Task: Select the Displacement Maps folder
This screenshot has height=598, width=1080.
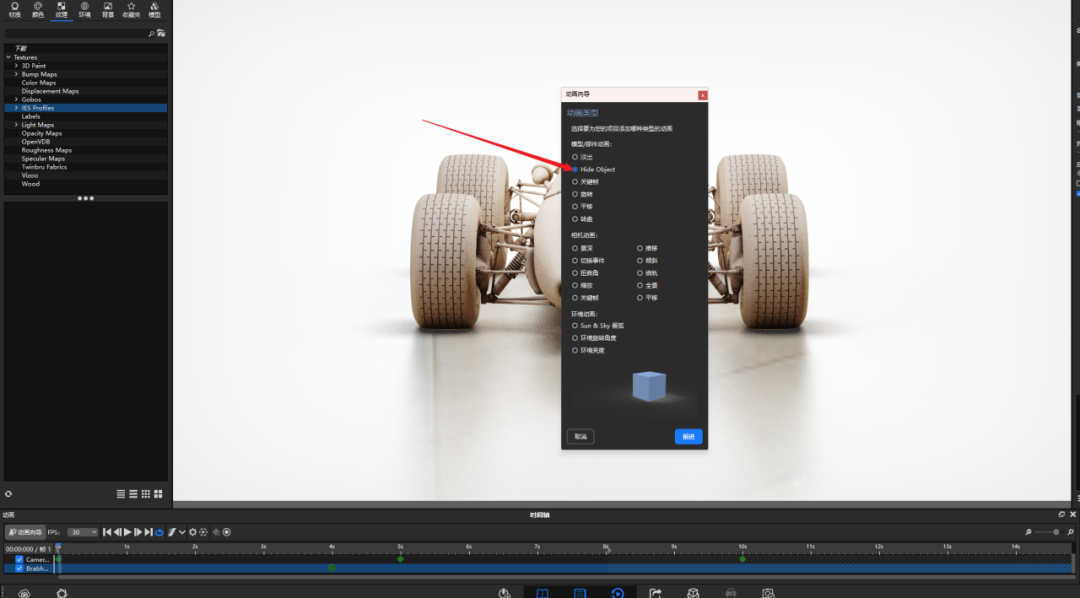Action: coord(50,91)
